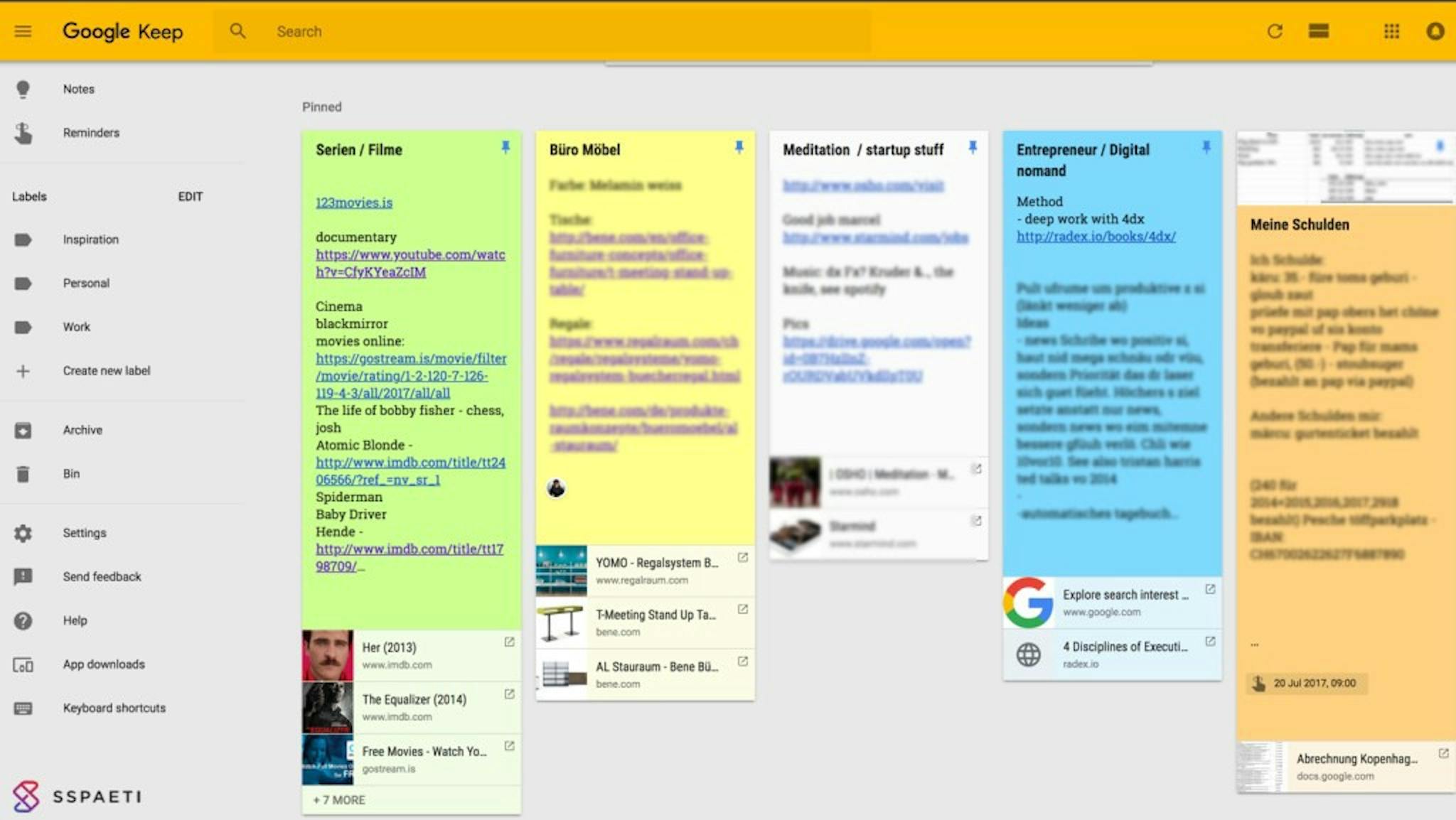Click the plus icon for new label
The width and height of the screenshot is (1456, 820).
tap(23, 371)
